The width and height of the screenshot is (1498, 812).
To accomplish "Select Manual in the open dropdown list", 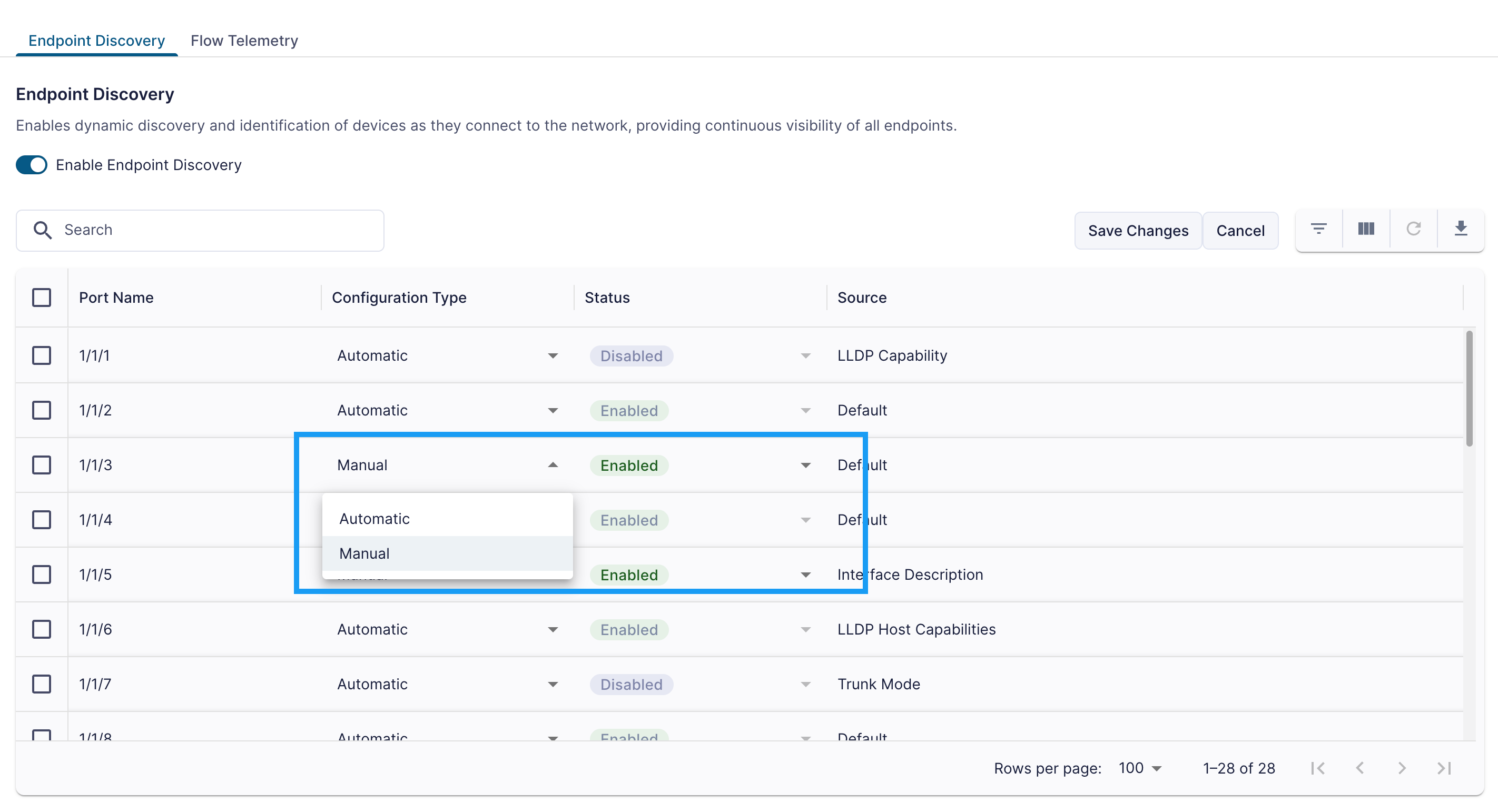I will (x=447, y=553).
